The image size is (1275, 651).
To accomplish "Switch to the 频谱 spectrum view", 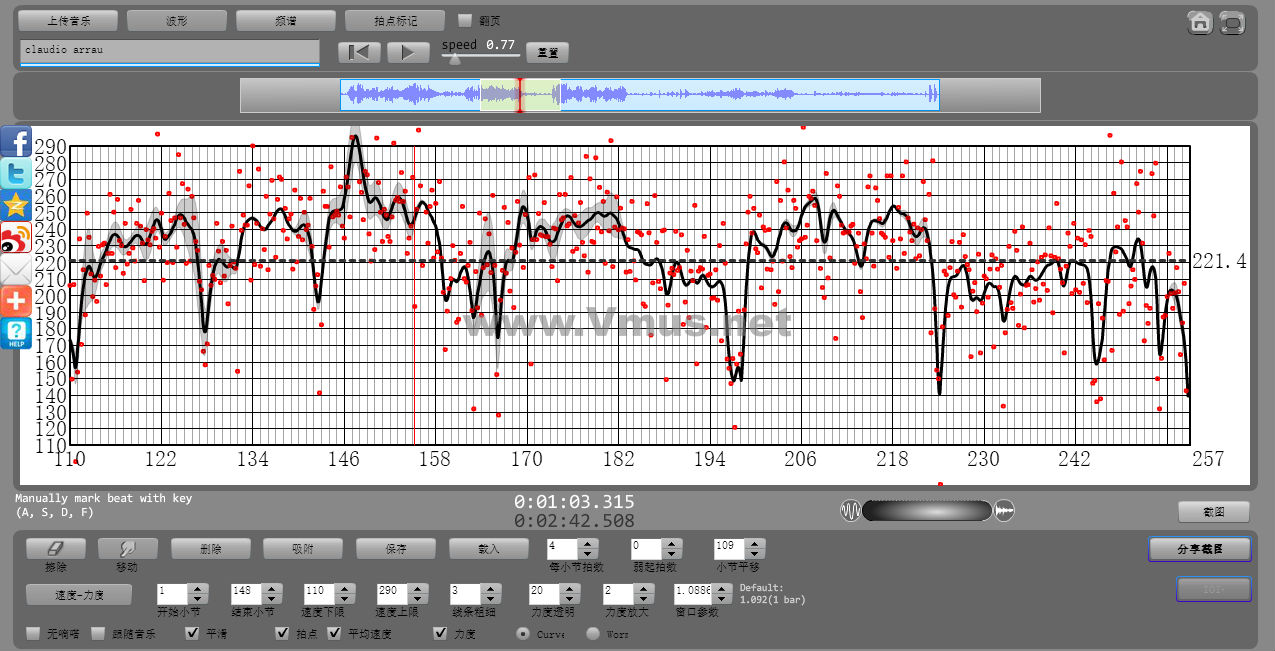I will 286,20.
